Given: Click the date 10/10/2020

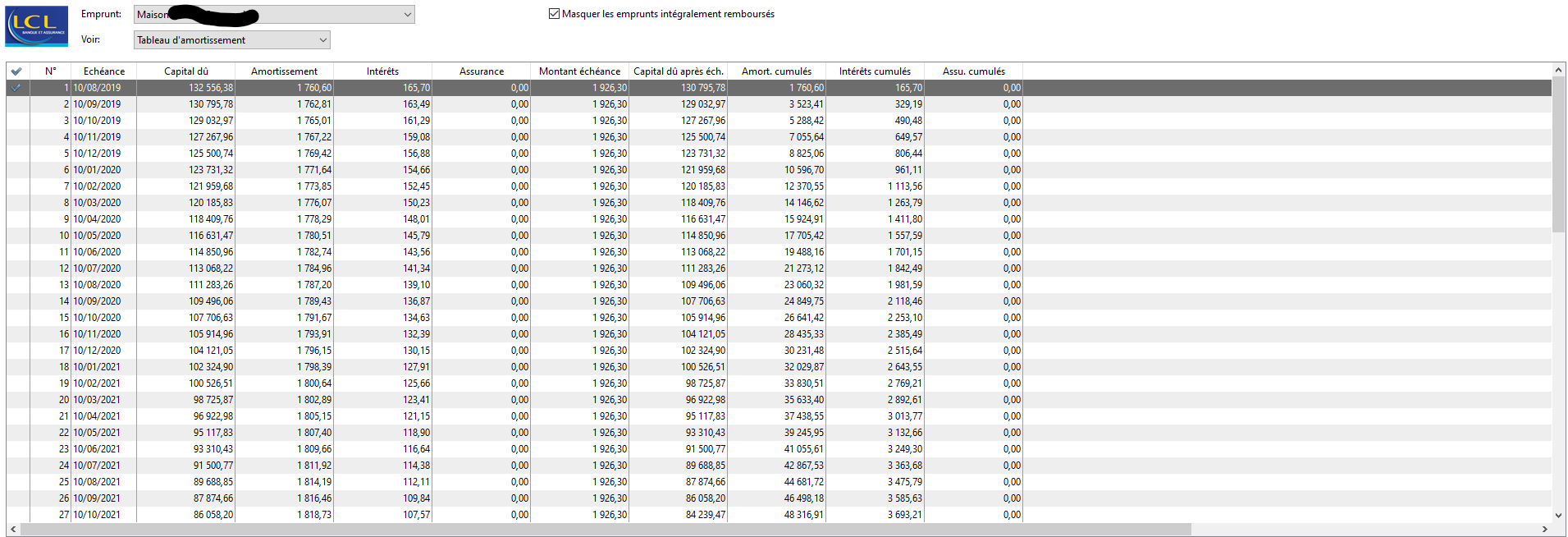Looking at the screenshot, I should [97, 318].
